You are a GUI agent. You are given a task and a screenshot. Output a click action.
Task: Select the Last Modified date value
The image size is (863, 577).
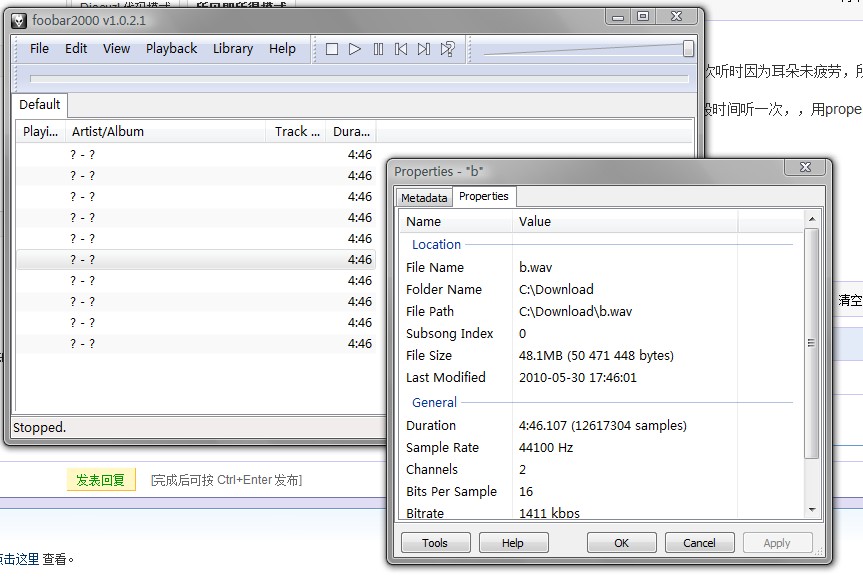coord(577,378)
